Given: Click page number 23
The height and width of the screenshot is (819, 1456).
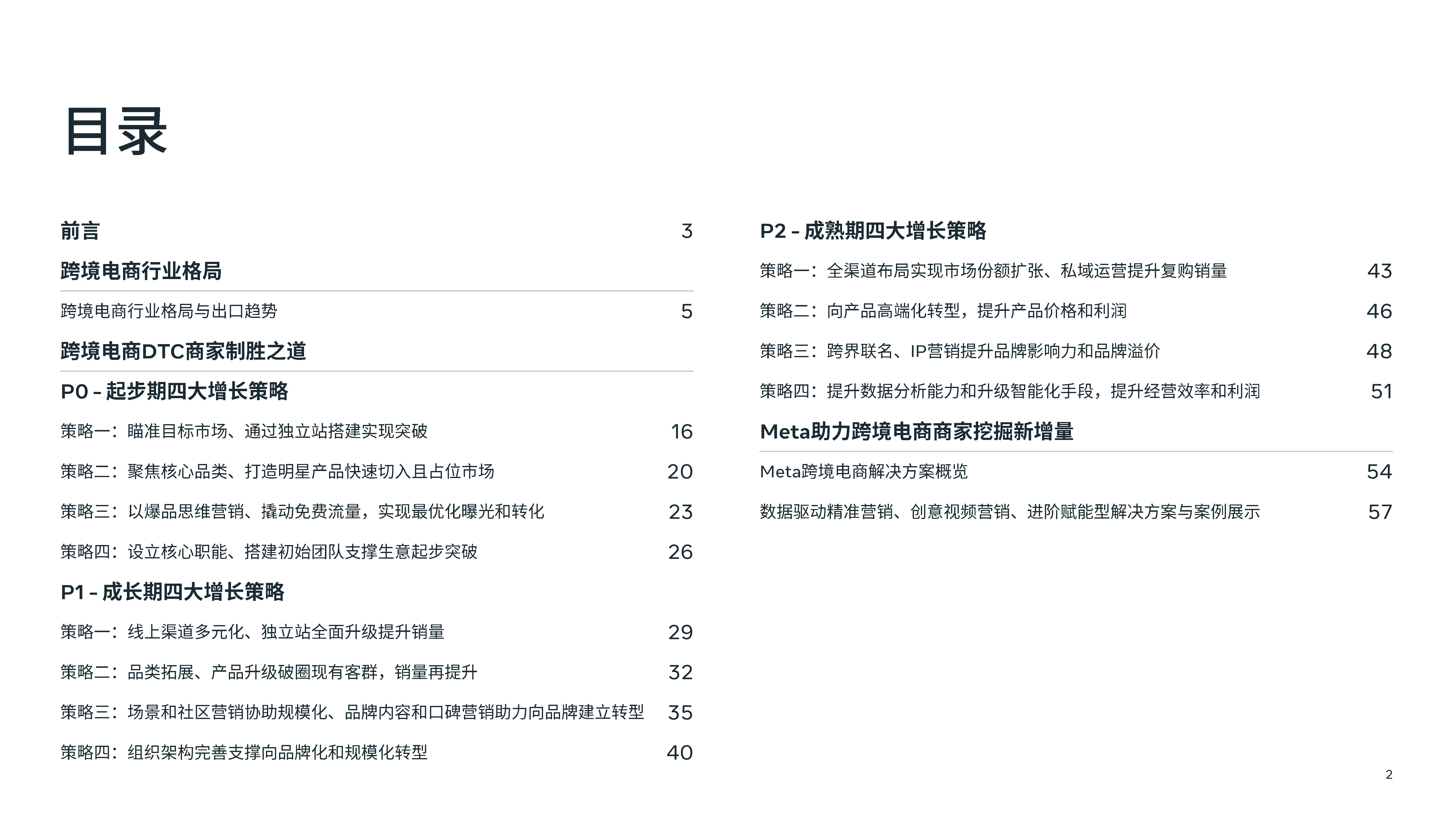Looking at the screenshot, I should pyautogui.click(x=680, y=512).
